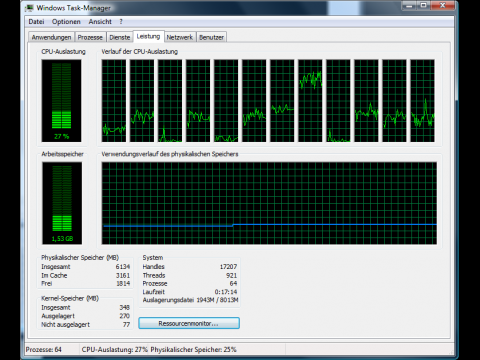Click the physical memory usage history graph
The image size is (480, 360).
(x=269, y=203)
